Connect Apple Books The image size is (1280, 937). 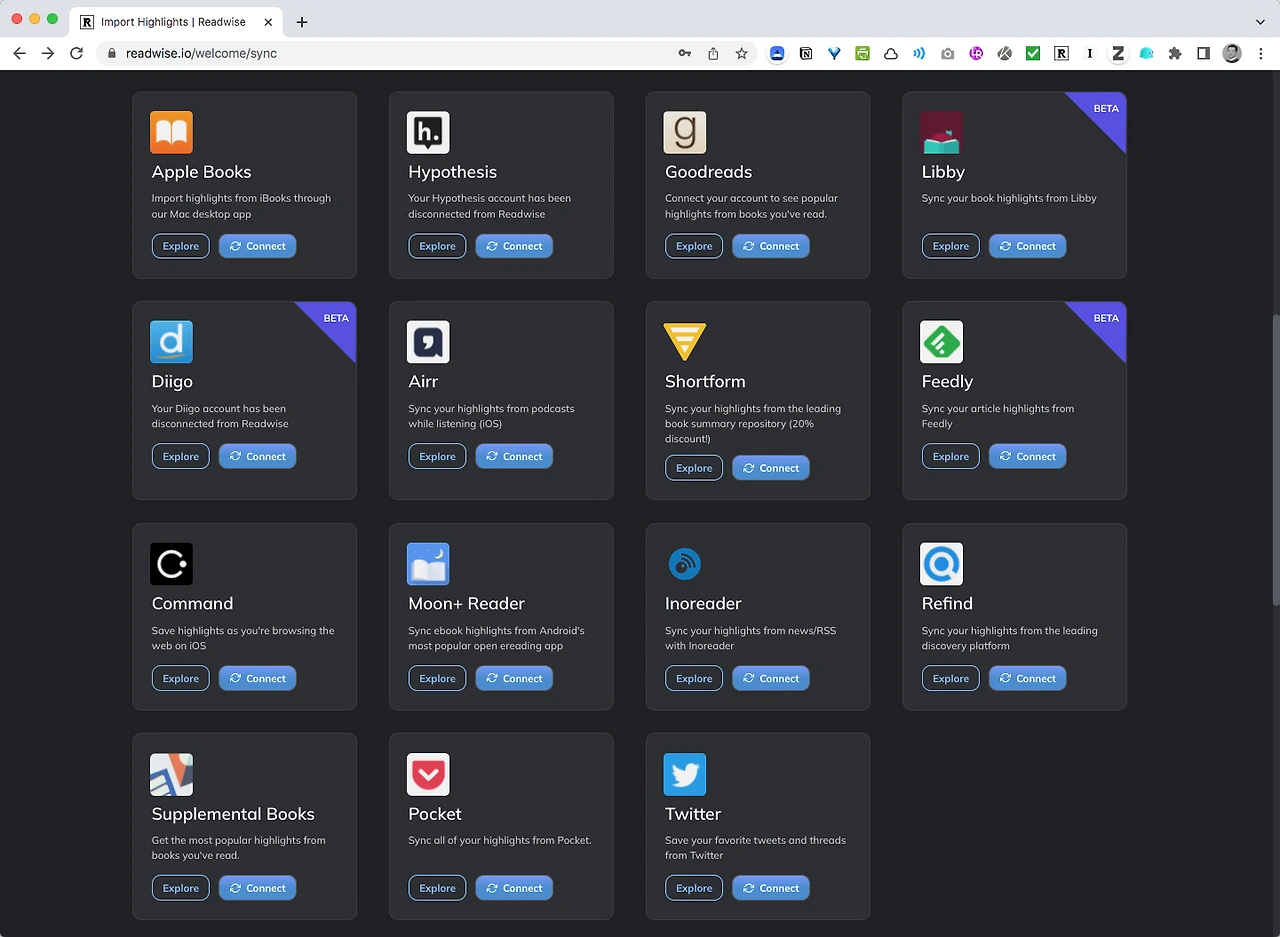tap(258, 246)
